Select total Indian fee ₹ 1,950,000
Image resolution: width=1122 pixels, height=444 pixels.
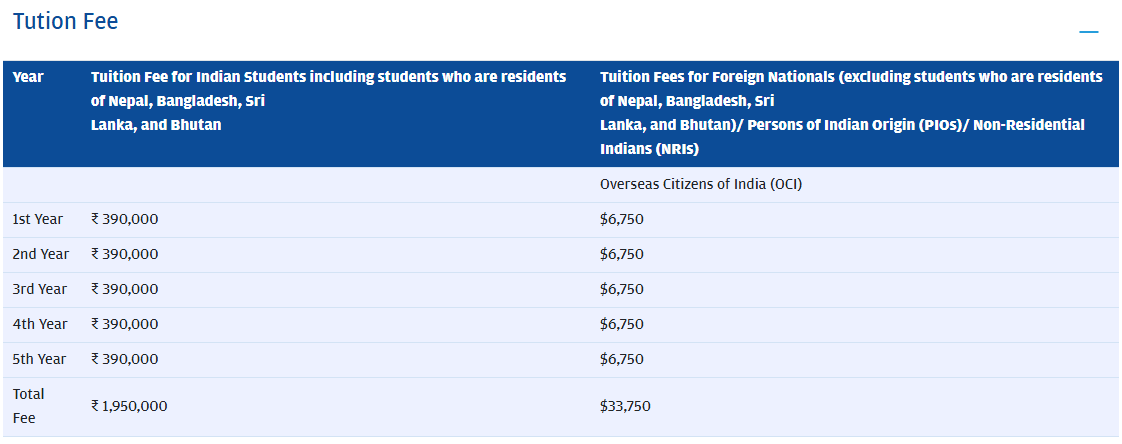pyautogui.click(x=129, y=406)
